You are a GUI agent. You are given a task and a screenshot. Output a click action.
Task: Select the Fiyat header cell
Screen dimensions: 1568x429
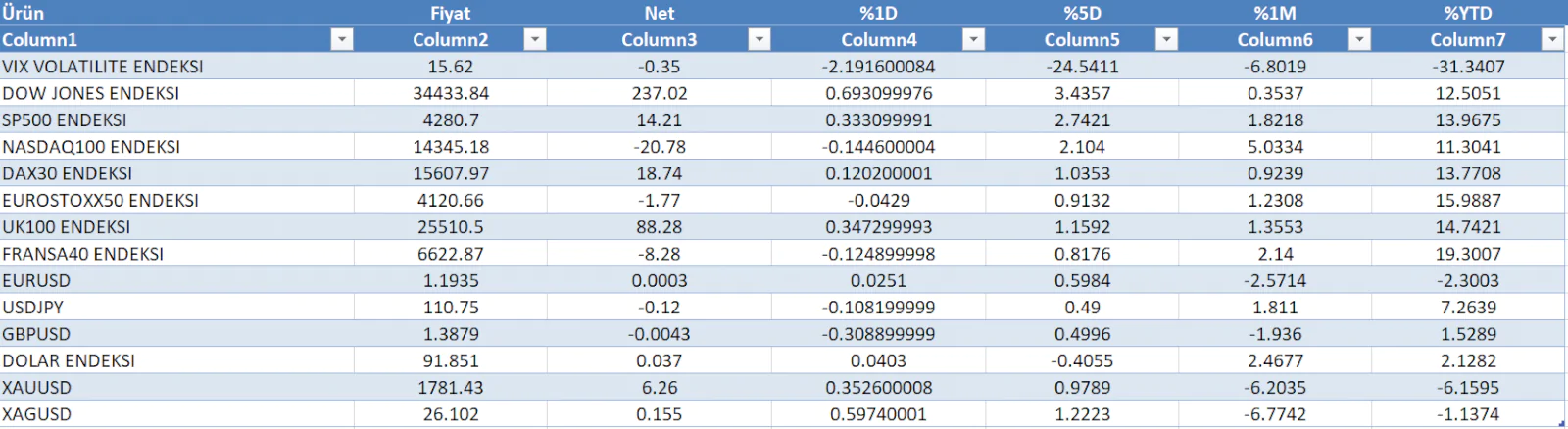pos(451,13)
